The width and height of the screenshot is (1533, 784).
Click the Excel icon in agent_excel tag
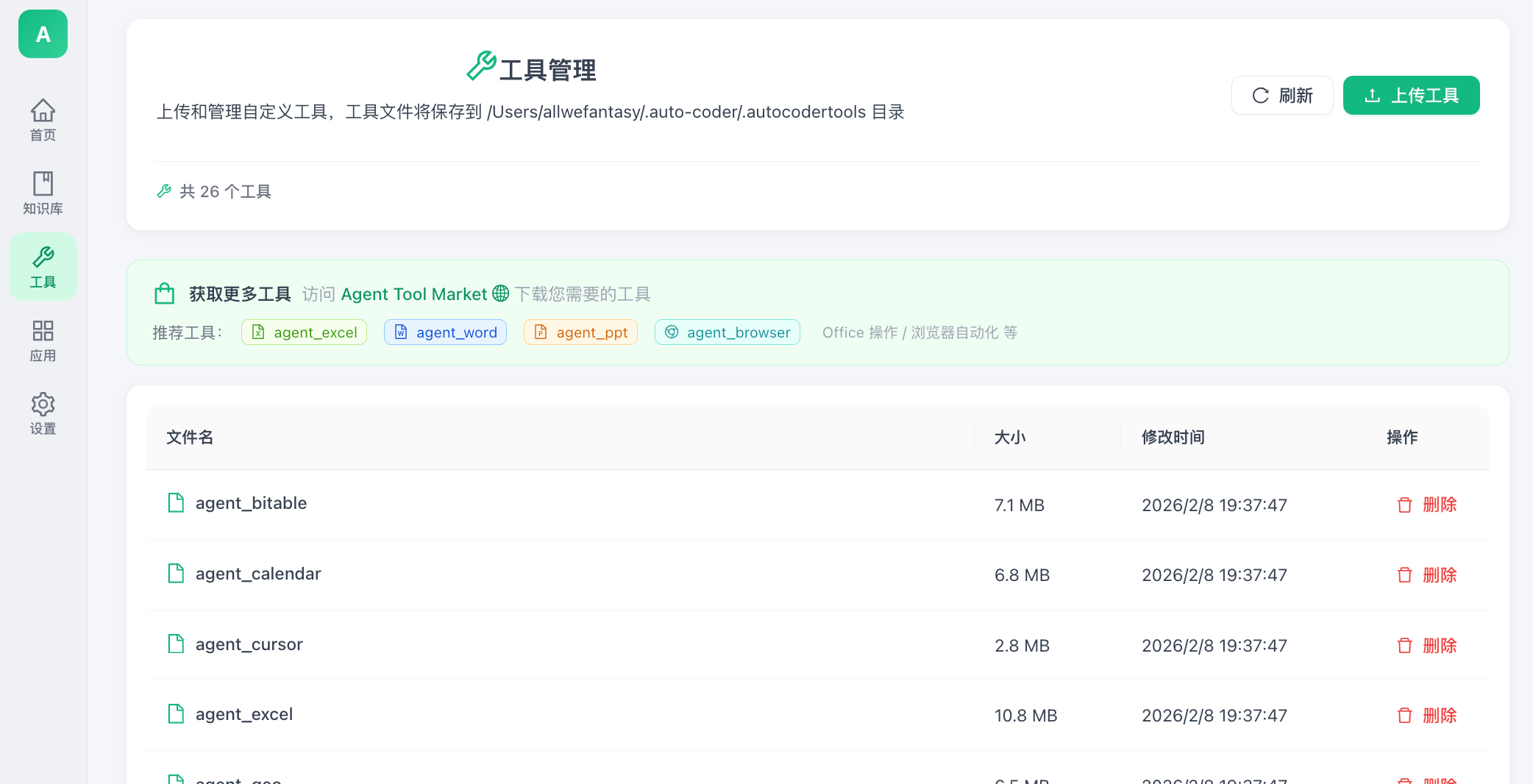257,332
